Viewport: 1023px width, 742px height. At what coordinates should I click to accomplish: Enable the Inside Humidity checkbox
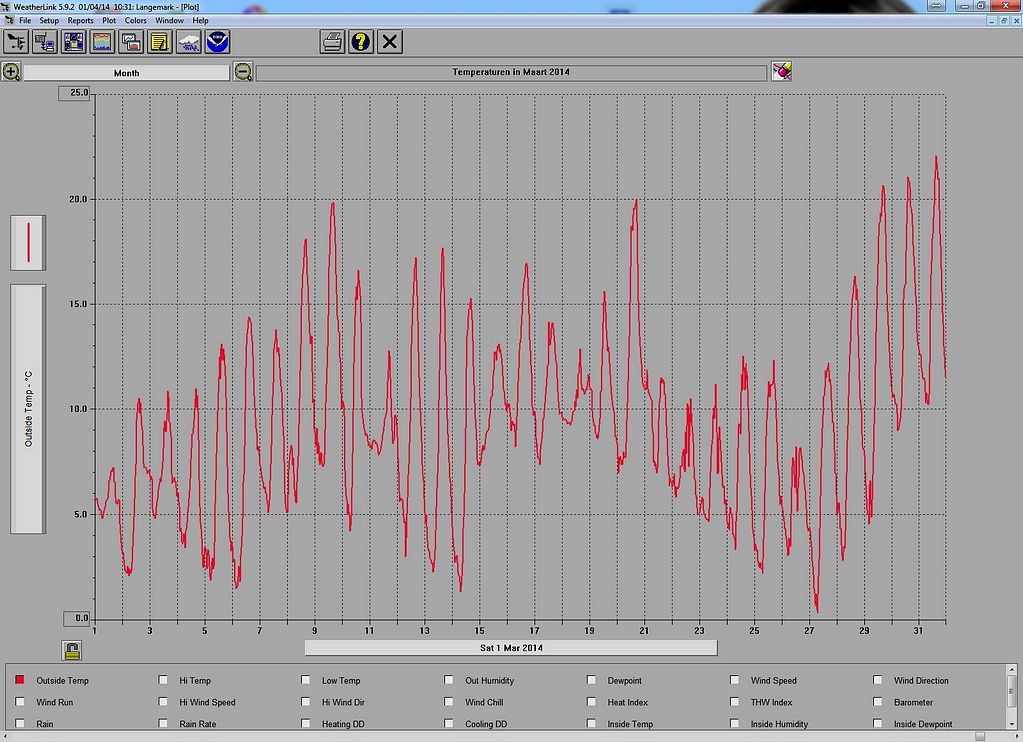click(x=734, y=723)
